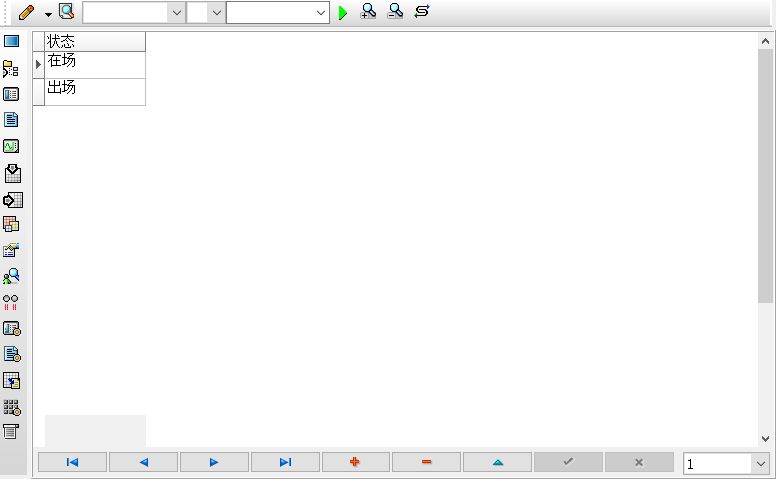Click the checkmark post changes button
The image size is (776, 479).
click(568, 462)
